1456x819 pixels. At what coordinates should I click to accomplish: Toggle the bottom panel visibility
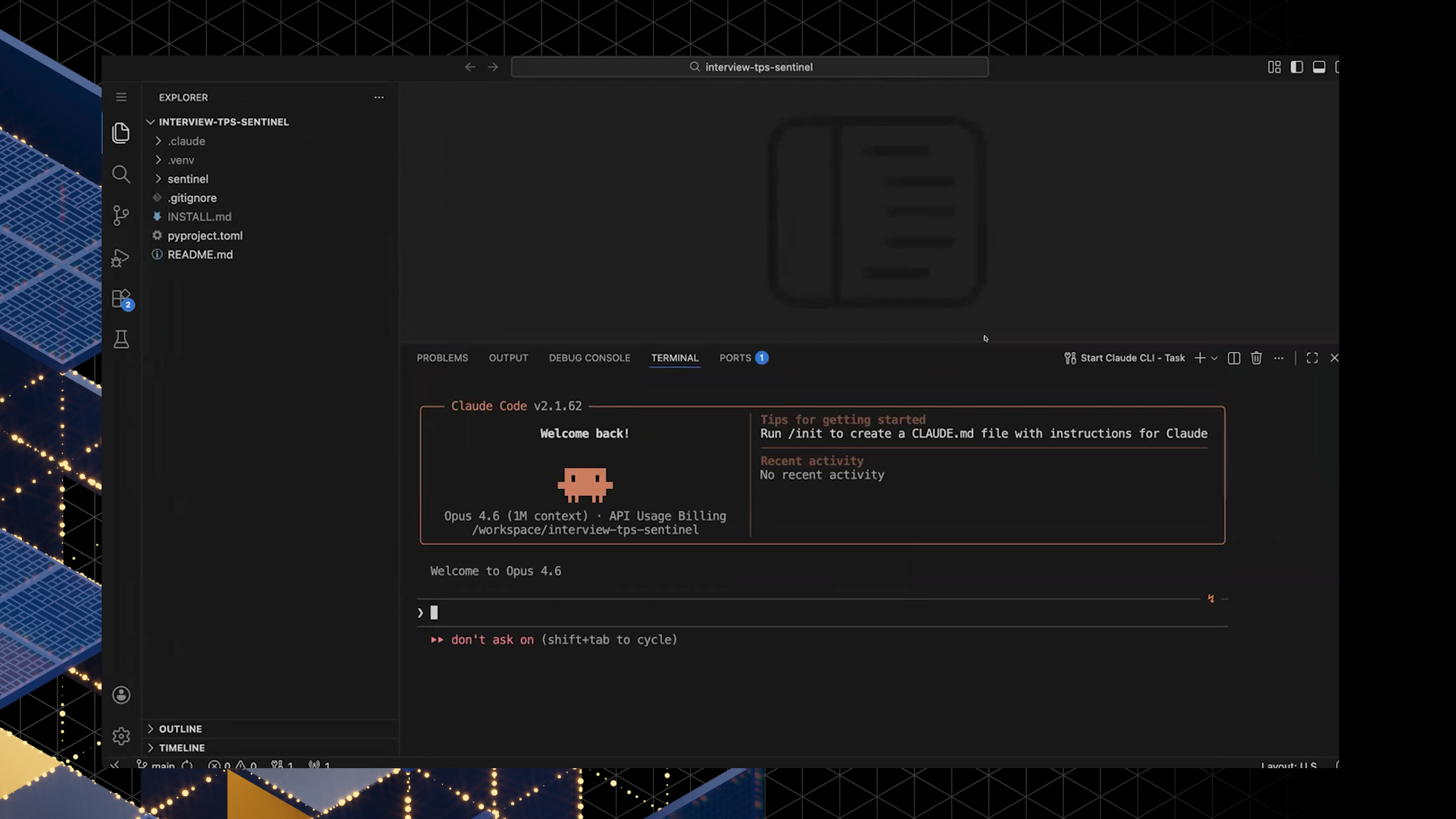click(1319, 67)
